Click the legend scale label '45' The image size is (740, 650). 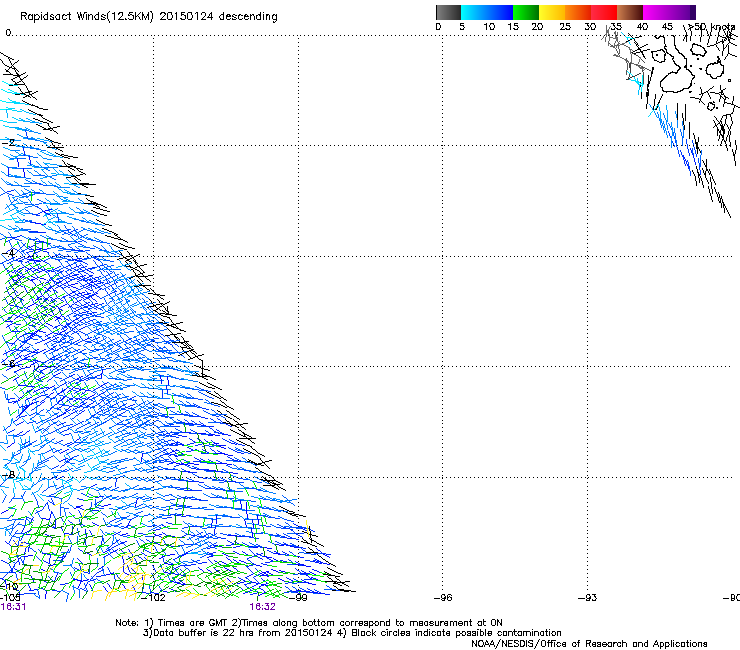(x=667, y=27)
